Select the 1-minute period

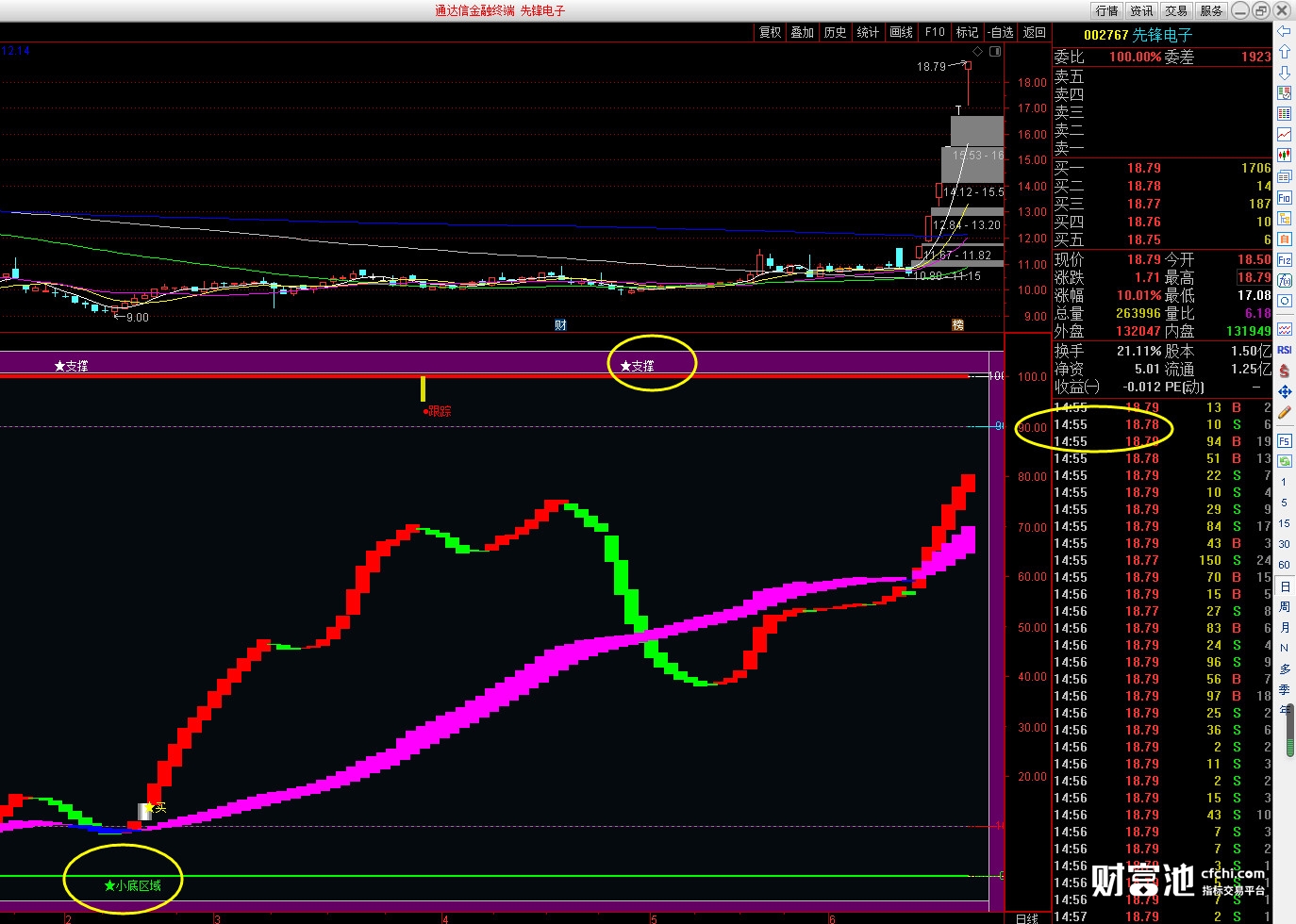tap(1284, 482)
